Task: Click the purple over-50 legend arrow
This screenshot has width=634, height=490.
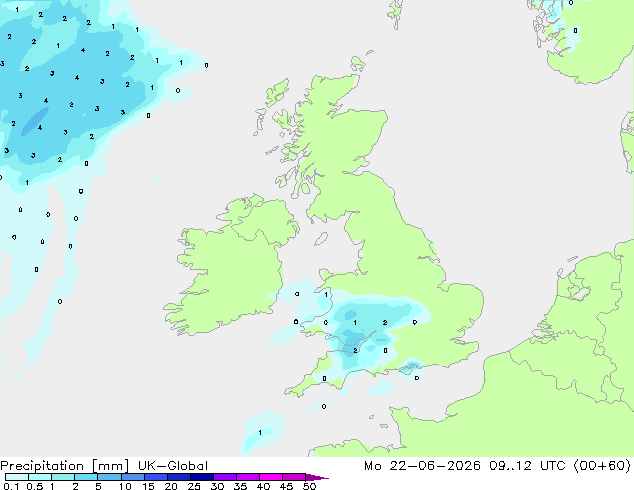Action: pos(317,477)
